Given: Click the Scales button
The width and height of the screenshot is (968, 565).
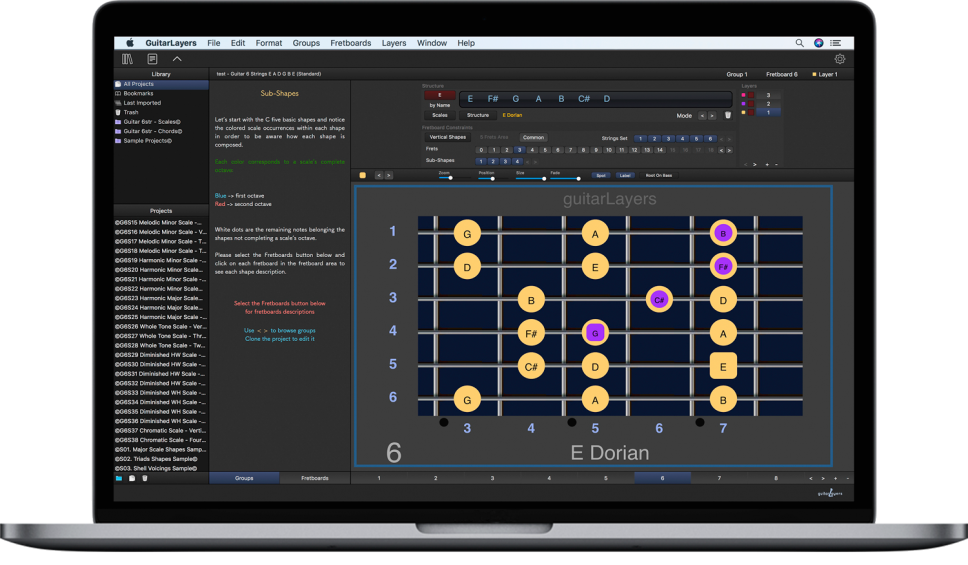Looking at the screenshot, I should point(439,115).
